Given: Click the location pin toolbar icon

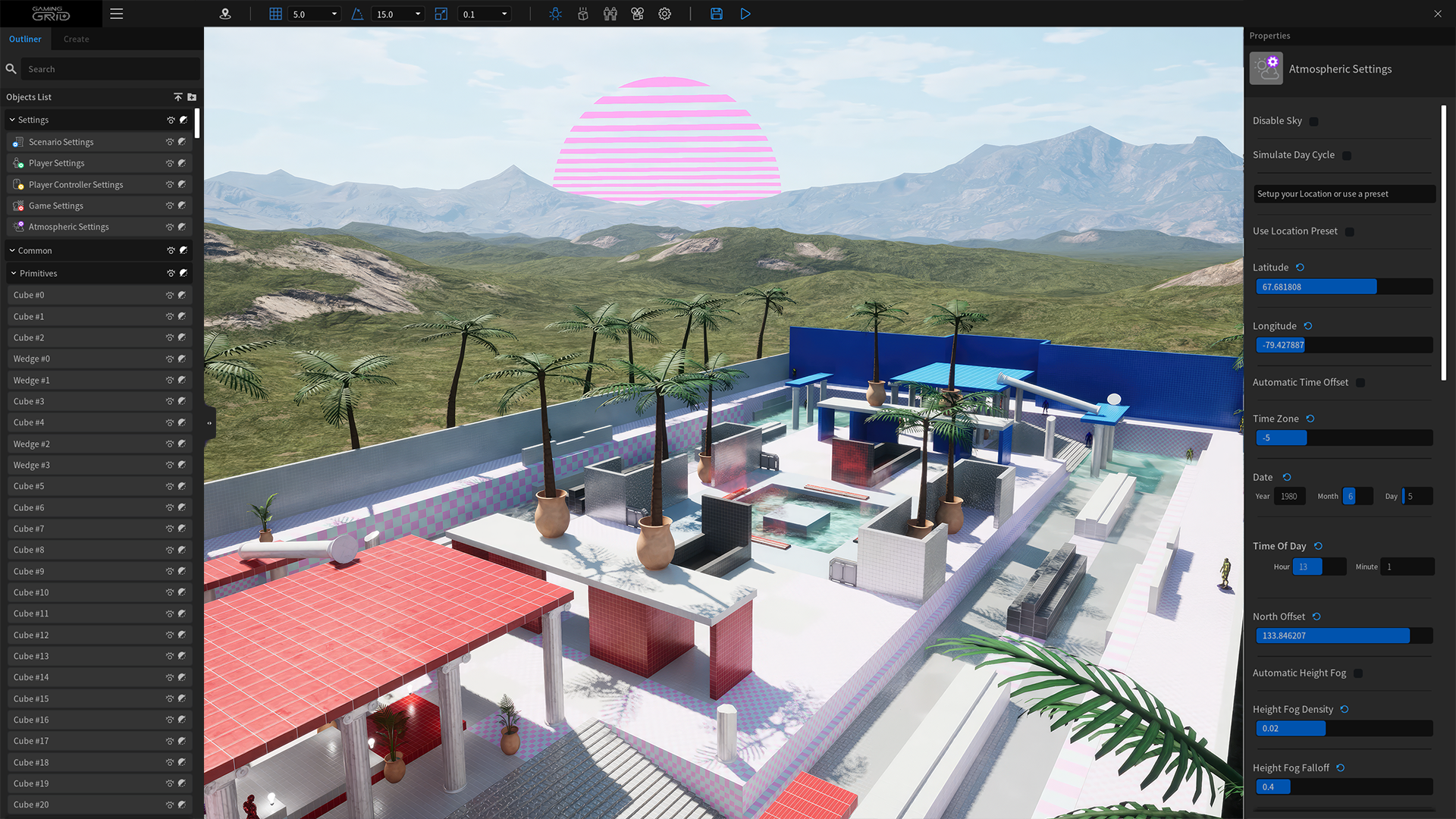Looking at the screenshot, I should 225,14.
